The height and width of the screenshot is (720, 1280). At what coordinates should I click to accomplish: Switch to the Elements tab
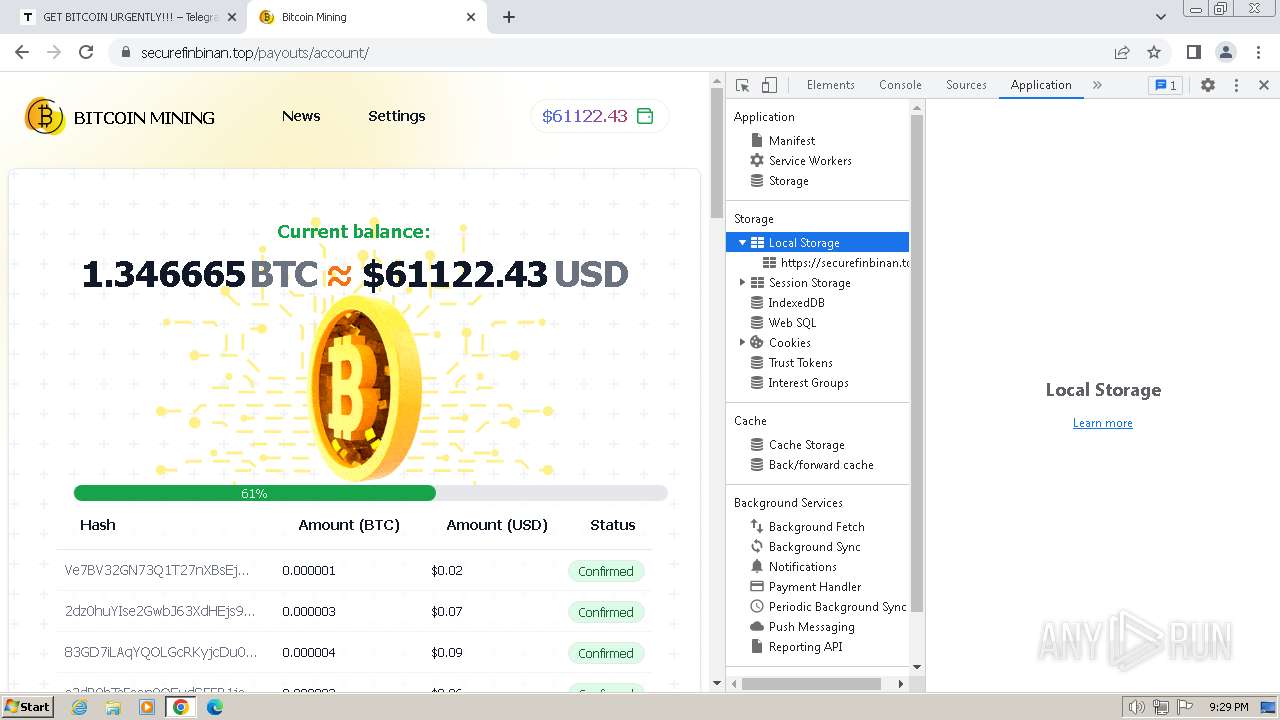pos(830,85)
